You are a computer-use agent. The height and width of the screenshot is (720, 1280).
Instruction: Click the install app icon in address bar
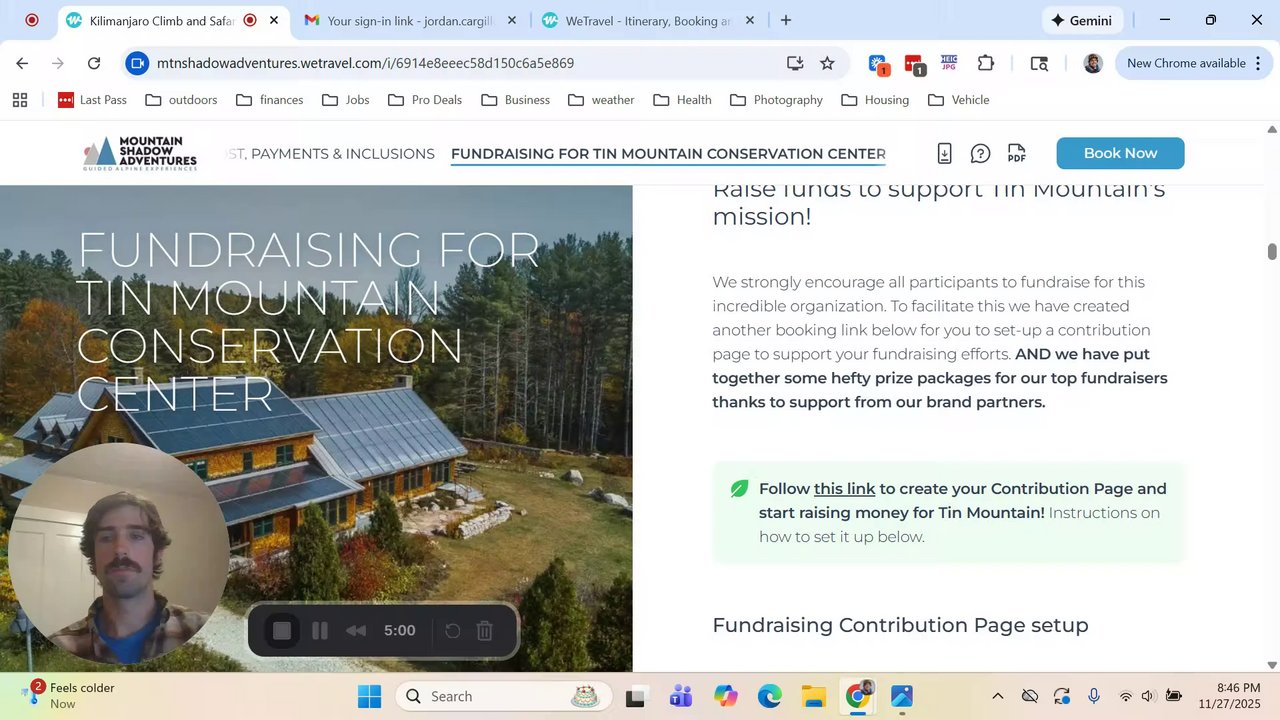(795, 63)
